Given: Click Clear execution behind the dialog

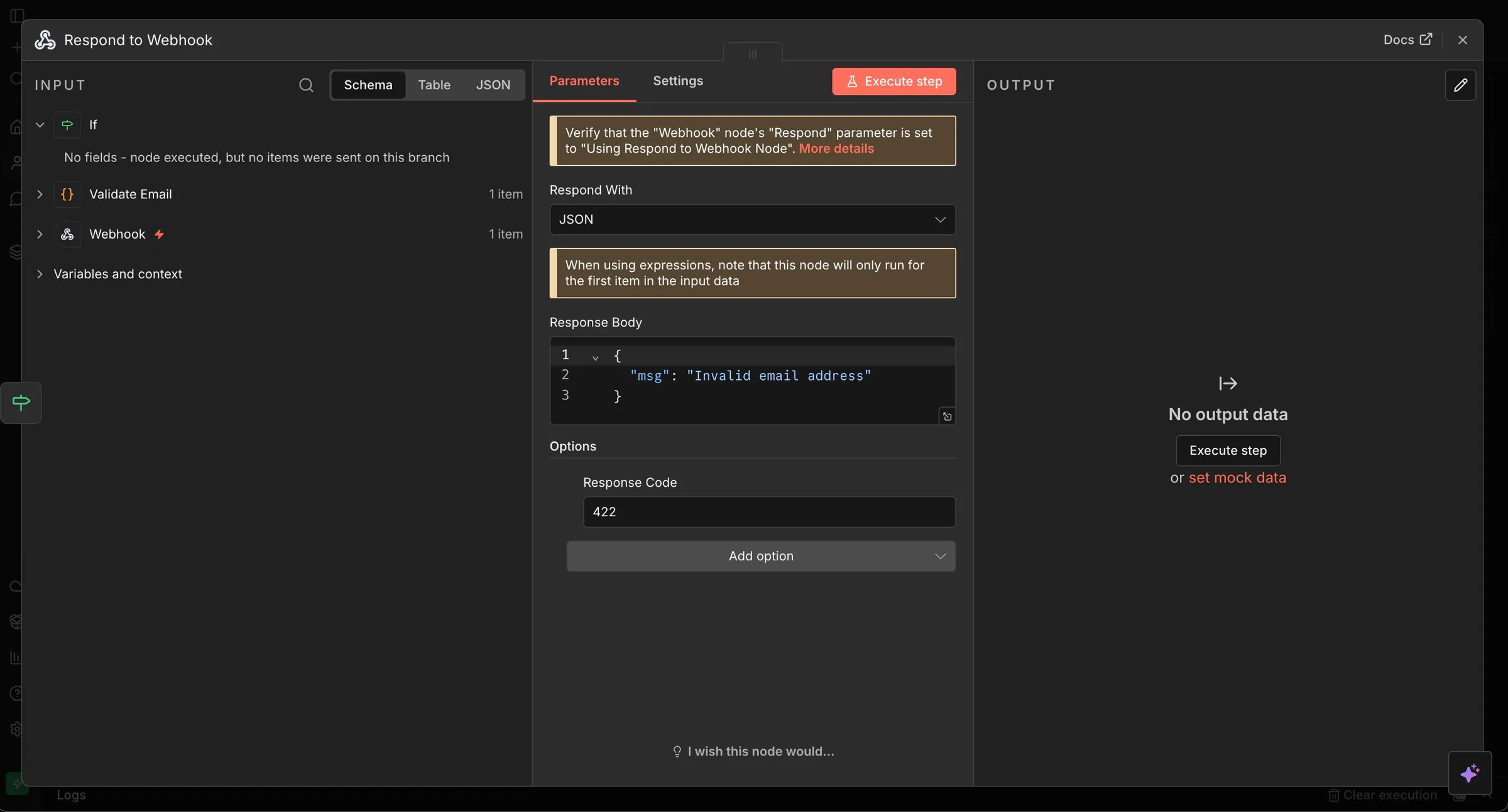Looking at the screenshot, I should coord(1382,795).
